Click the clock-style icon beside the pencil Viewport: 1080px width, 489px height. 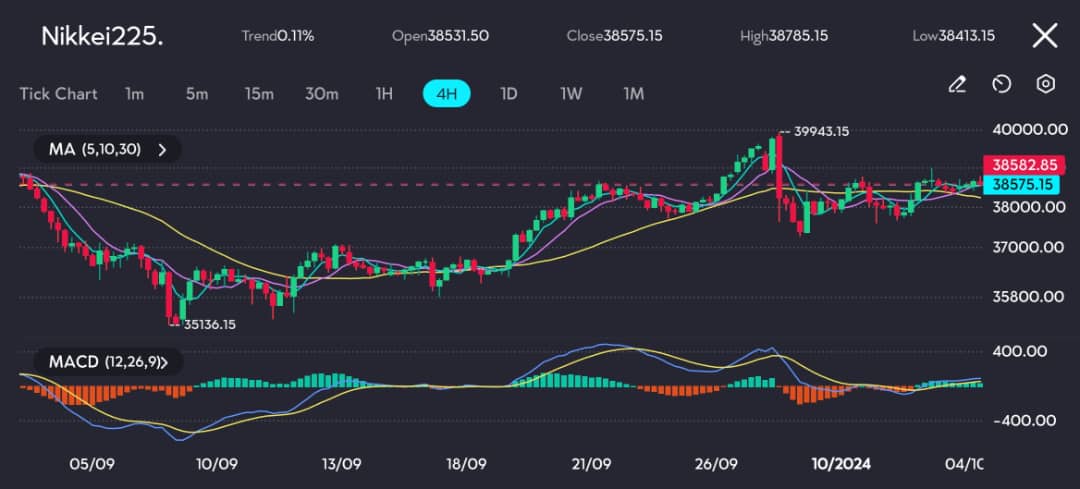(1001, 84)
